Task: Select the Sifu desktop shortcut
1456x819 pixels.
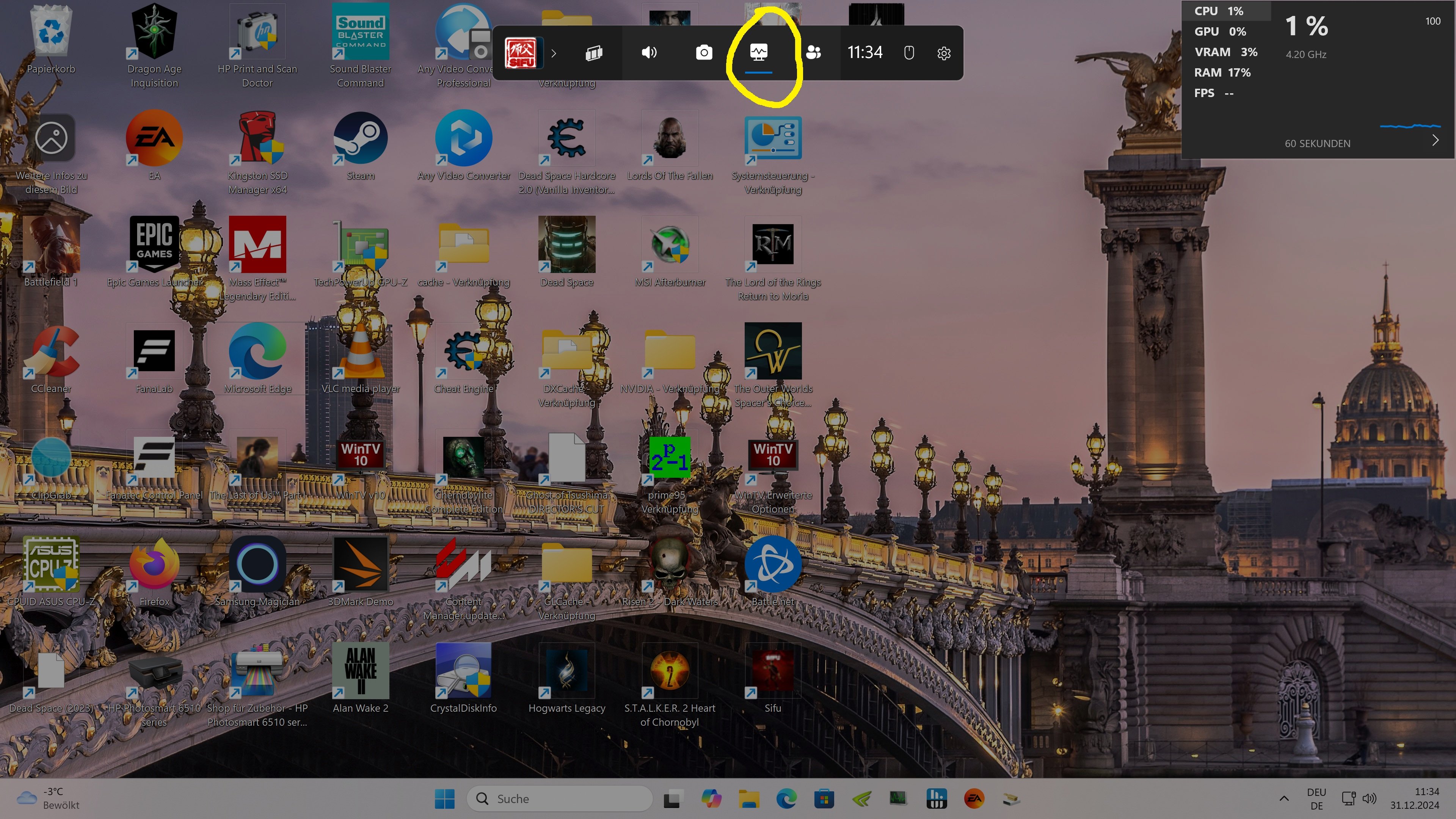Action: [x=773, y=678]
